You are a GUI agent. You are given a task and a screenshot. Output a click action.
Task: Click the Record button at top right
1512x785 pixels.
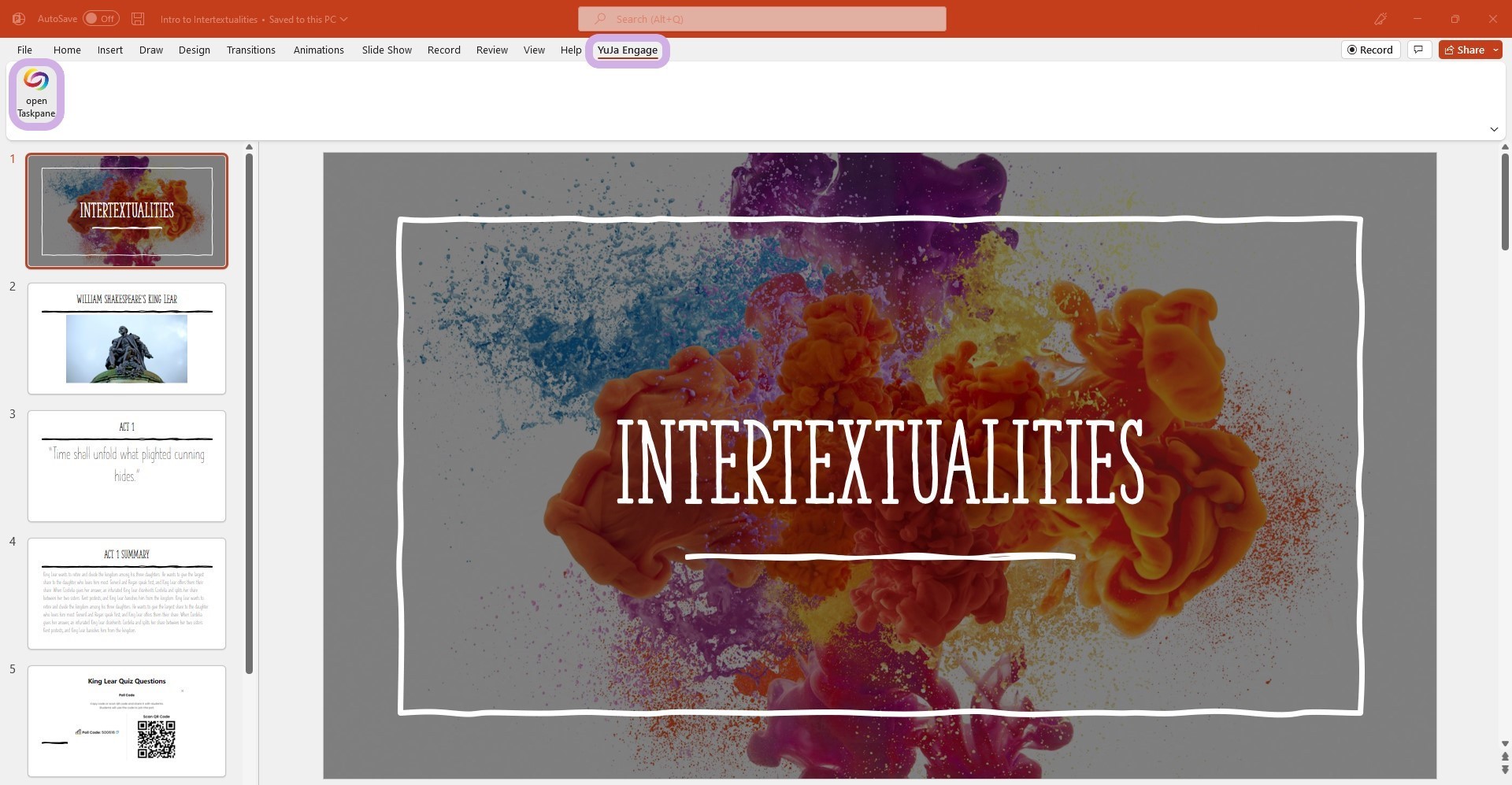[1370, 50]
